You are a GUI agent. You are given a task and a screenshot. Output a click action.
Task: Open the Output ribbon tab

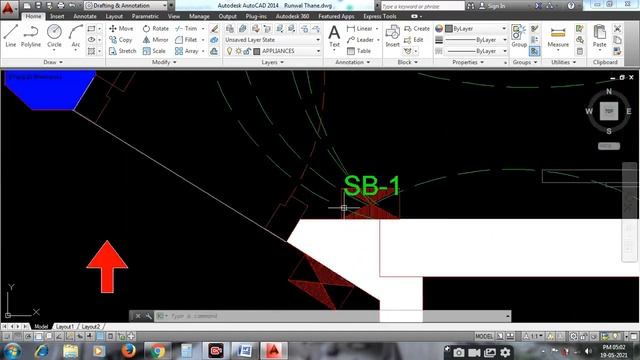tap(227, 16)
